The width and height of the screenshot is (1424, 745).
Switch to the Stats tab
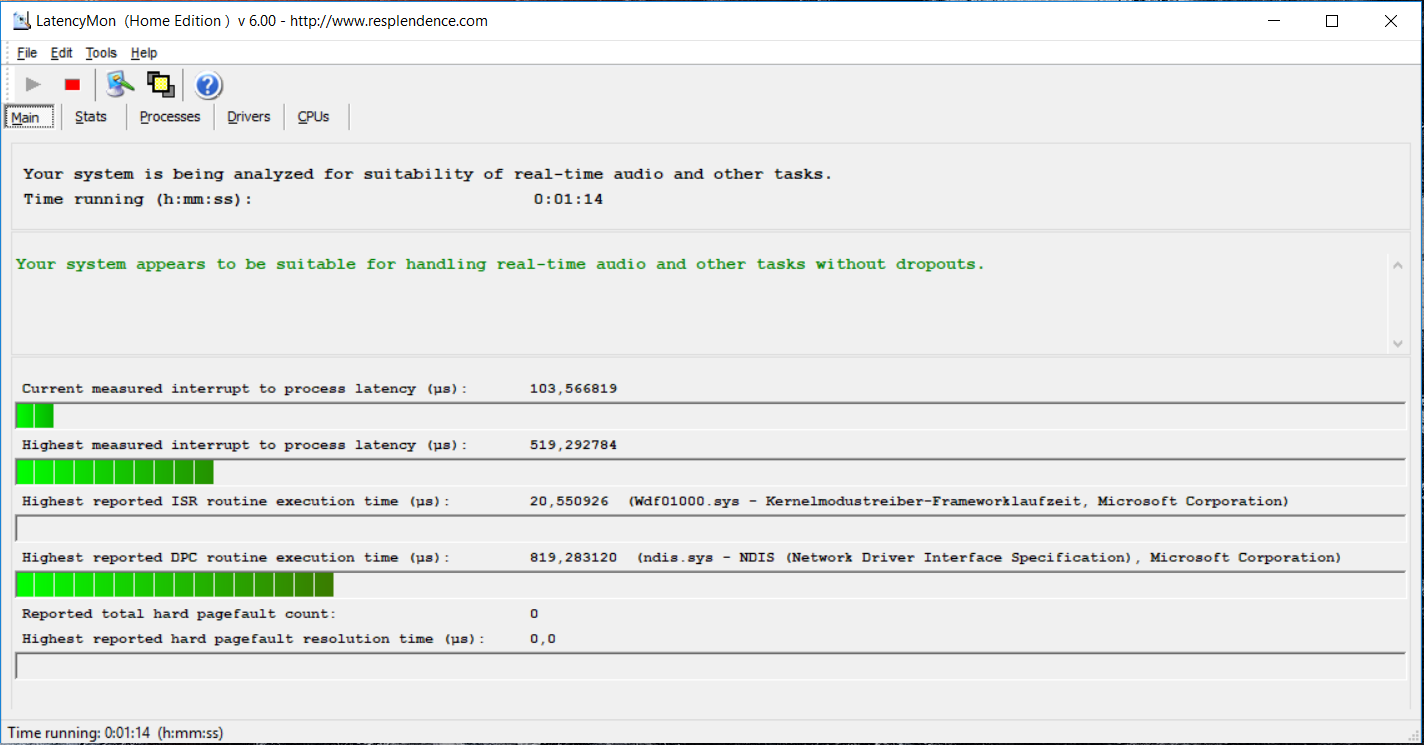(x=91, y=117)
